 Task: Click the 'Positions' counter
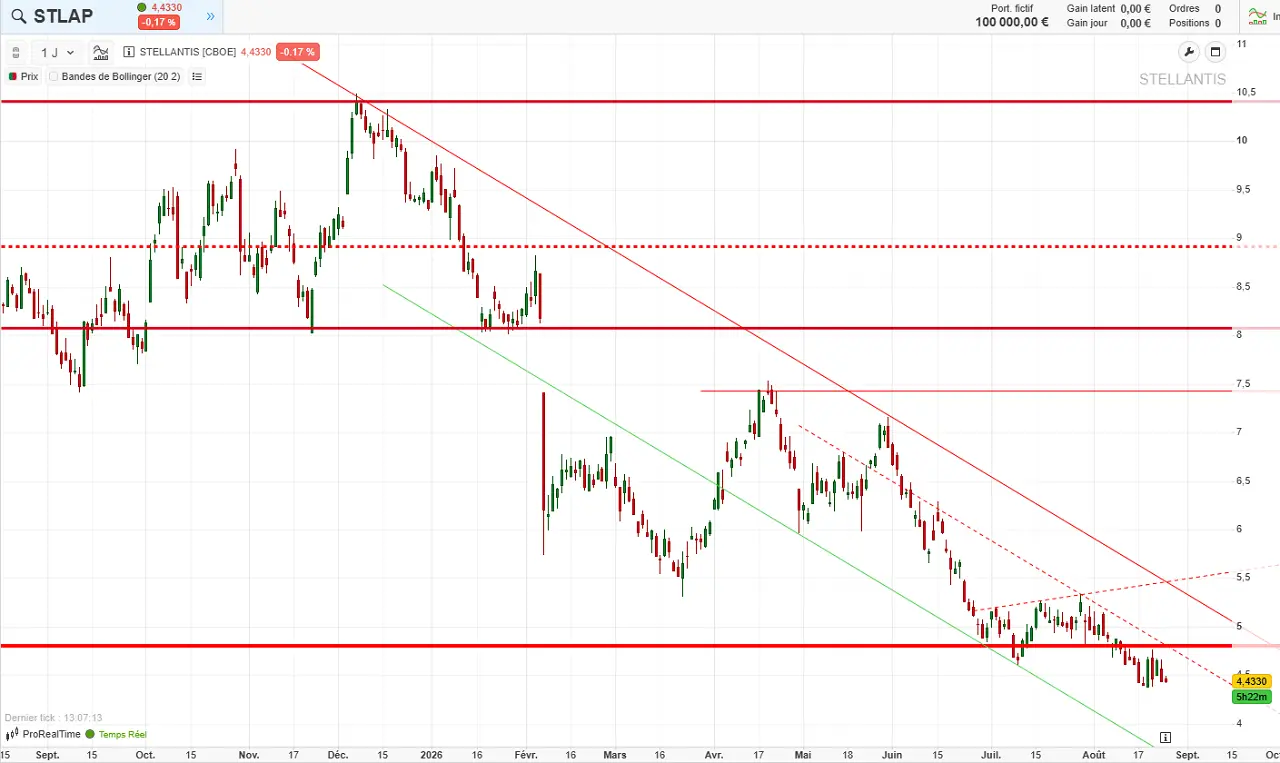1195,23
